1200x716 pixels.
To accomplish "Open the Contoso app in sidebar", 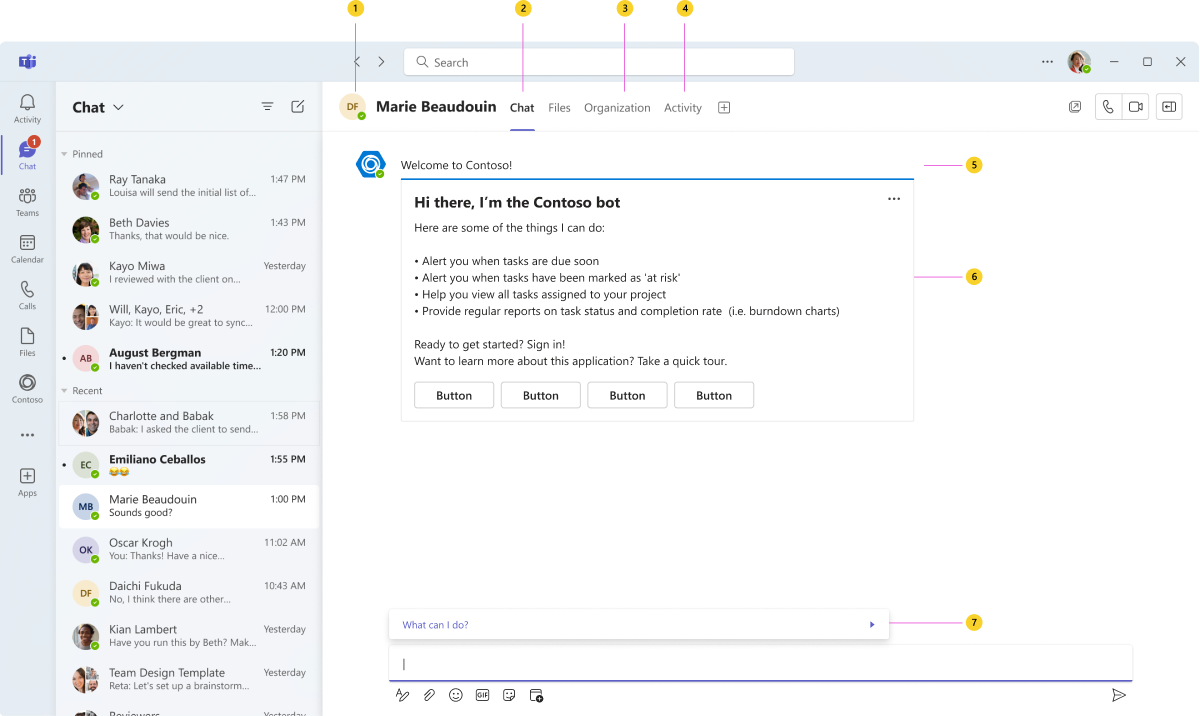I will 27,388.
